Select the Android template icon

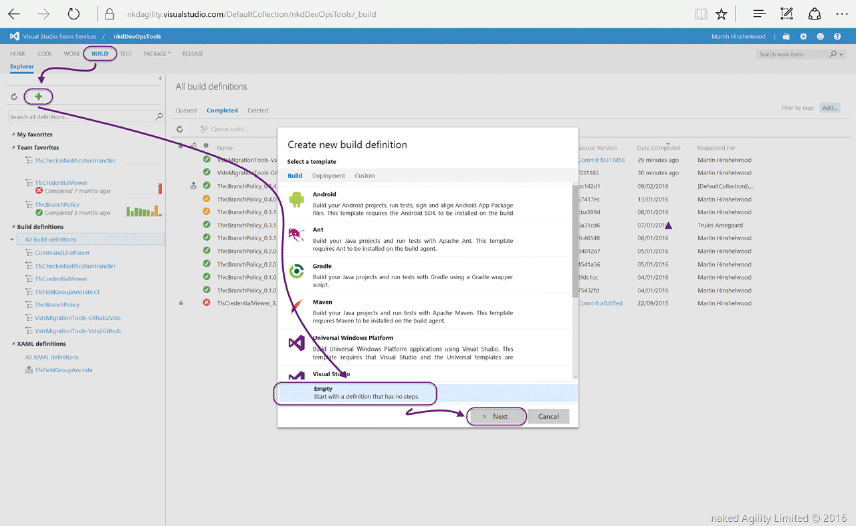[x=296, y=200]
